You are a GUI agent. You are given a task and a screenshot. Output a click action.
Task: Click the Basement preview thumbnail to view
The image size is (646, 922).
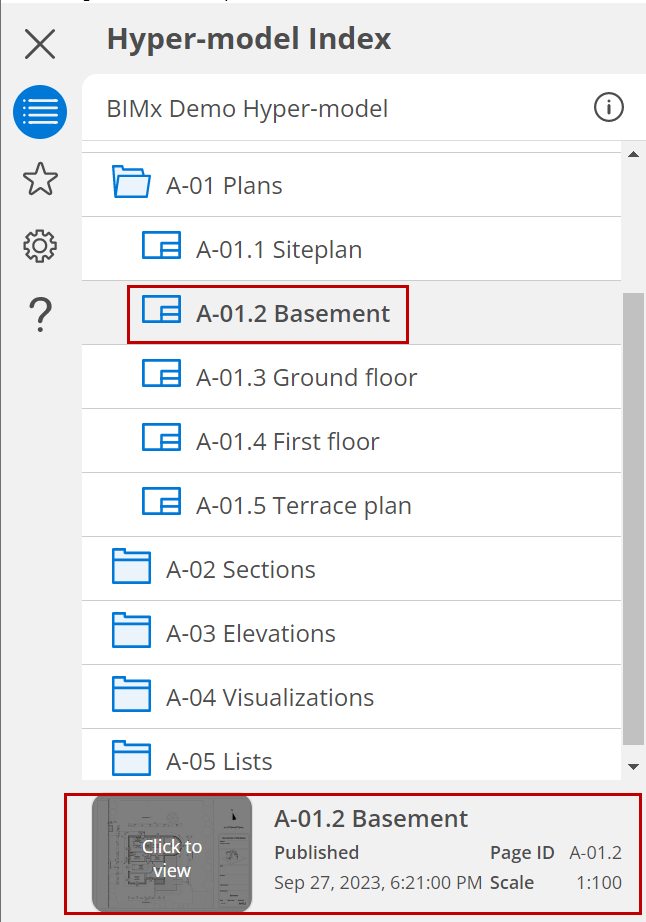(x=171, y=856)
